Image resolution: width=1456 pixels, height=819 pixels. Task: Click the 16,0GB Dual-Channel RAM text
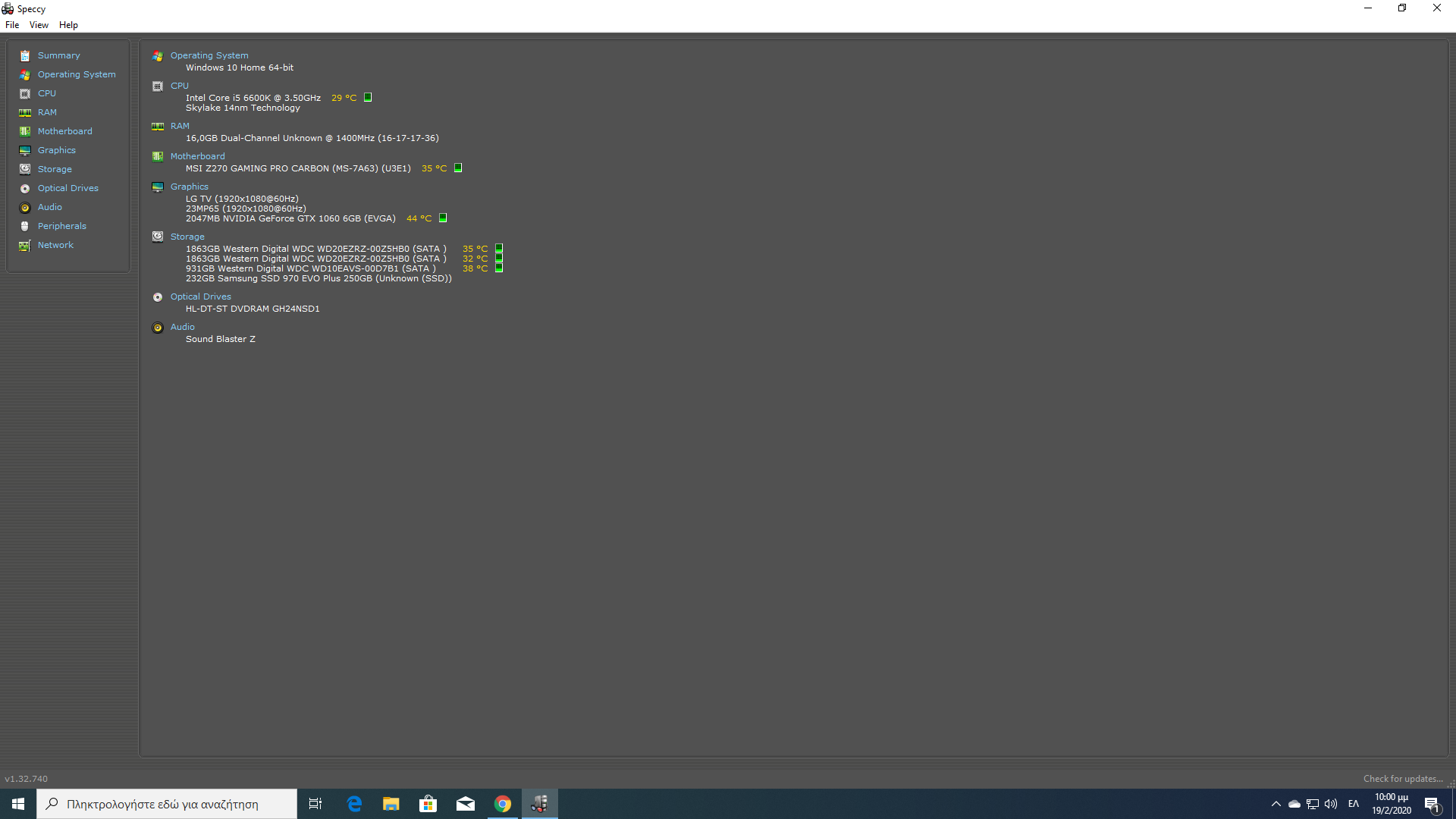click(x=312, y=139)
